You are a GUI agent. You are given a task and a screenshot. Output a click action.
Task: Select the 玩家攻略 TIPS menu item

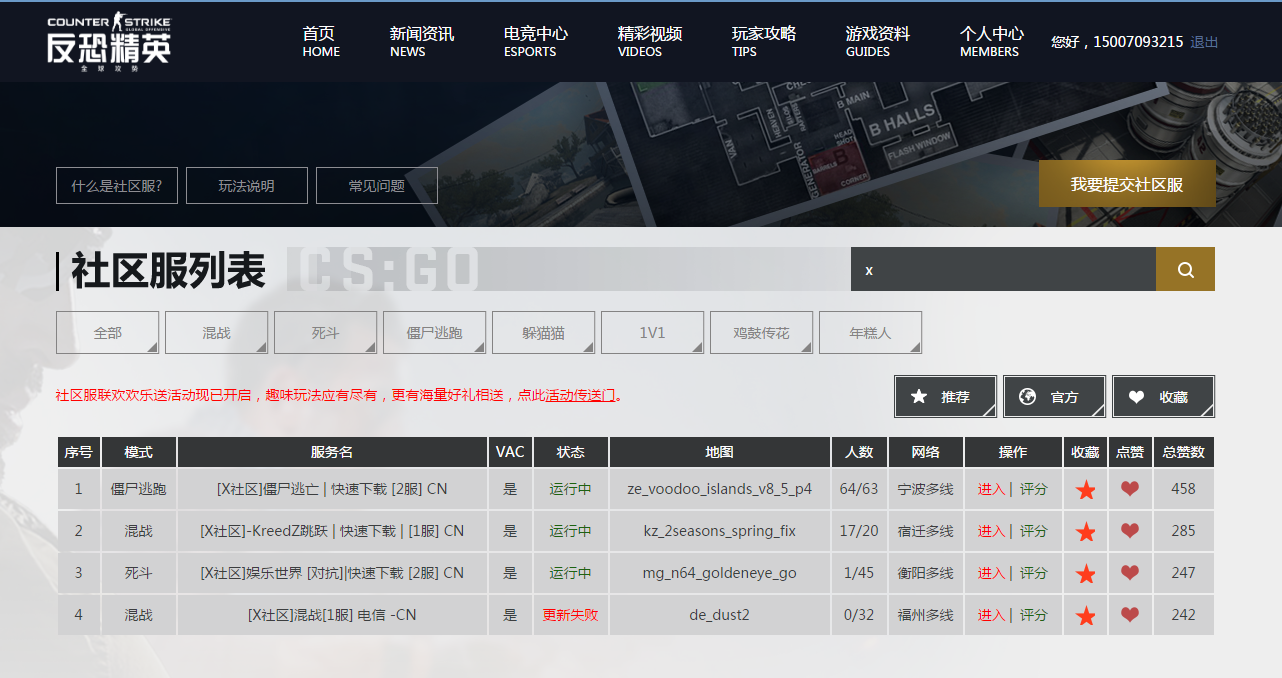point(764,41)
